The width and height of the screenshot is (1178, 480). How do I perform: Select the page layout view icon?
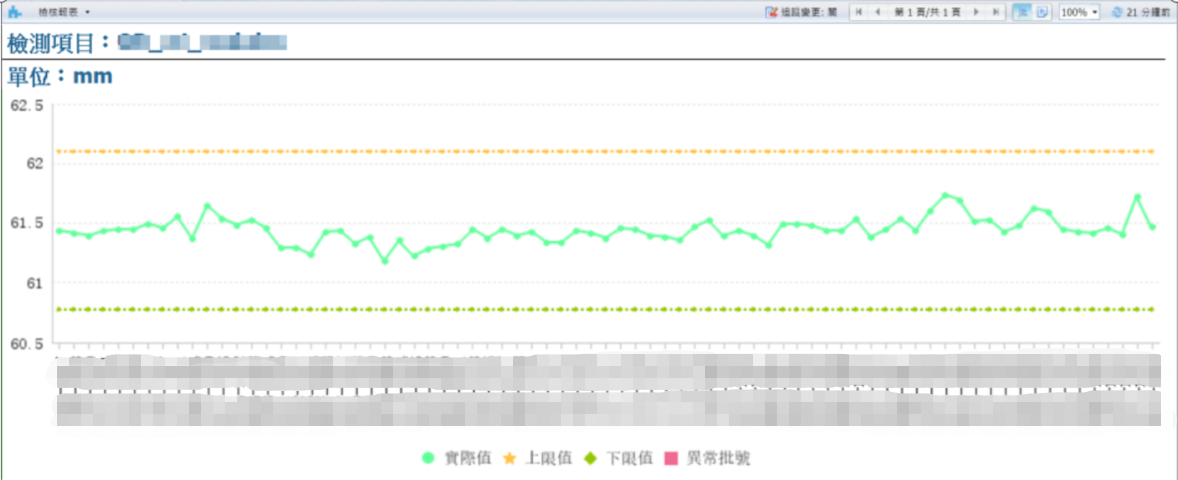click(x=1022, y=12)
